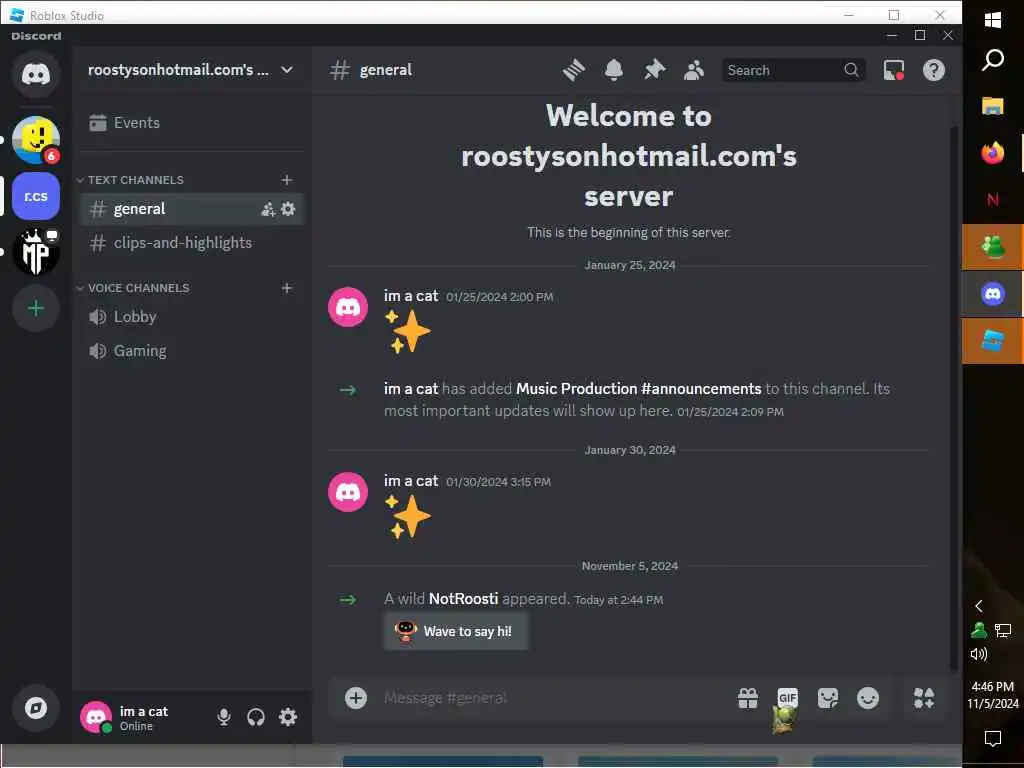Open Windows taskbar search
1024x768 pixels.
point(993,60)
